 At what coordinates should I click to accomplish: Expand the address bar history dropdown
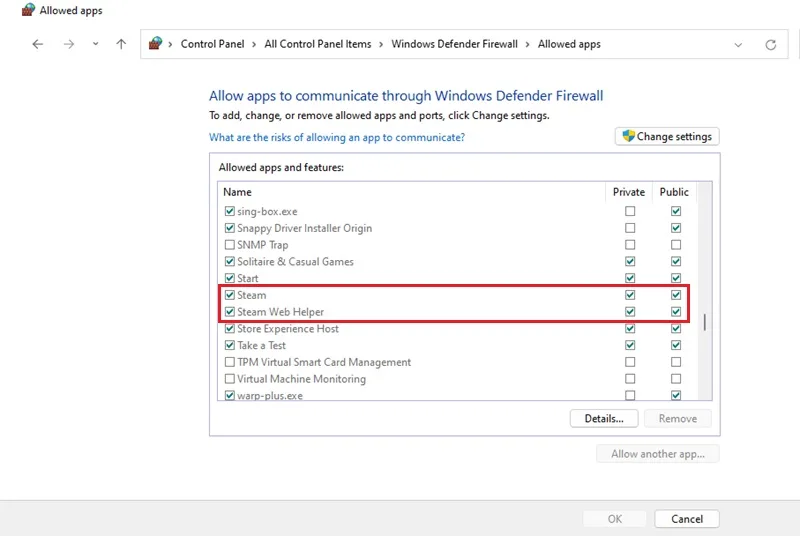coord(738,45)
